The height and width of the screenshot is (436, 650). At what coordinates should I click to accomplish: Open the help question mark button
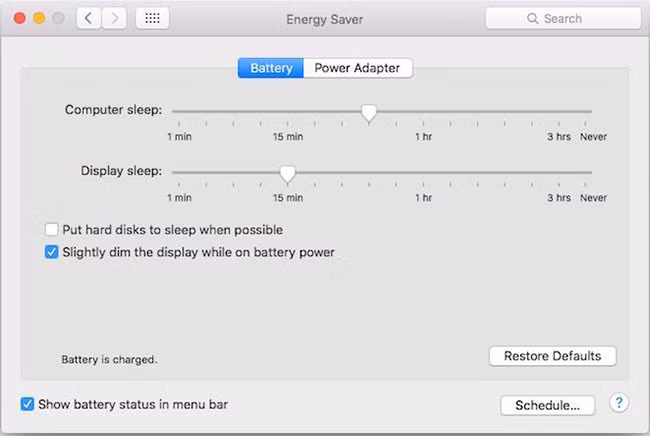point(619,403)
